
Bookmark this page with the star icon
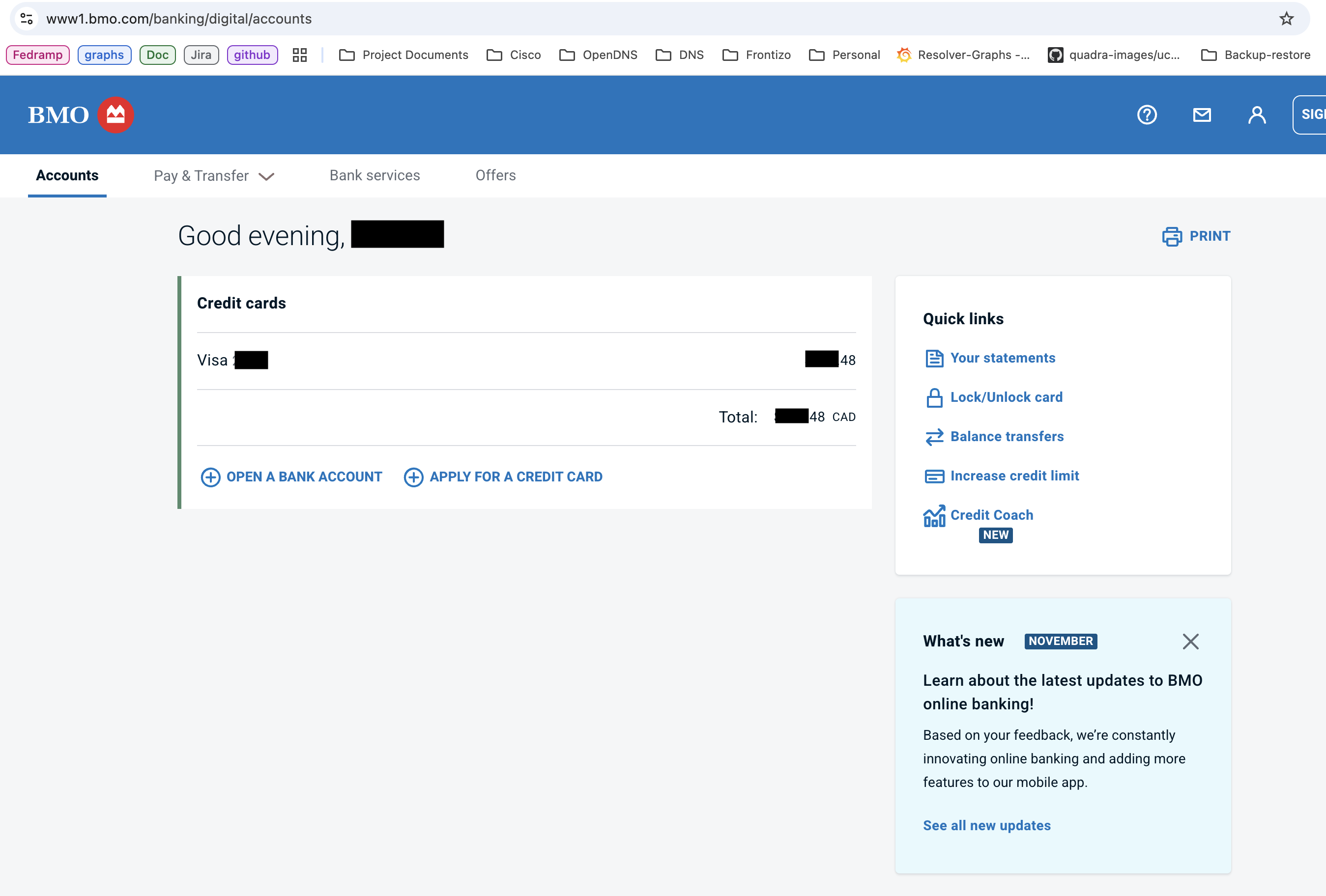1286,19
